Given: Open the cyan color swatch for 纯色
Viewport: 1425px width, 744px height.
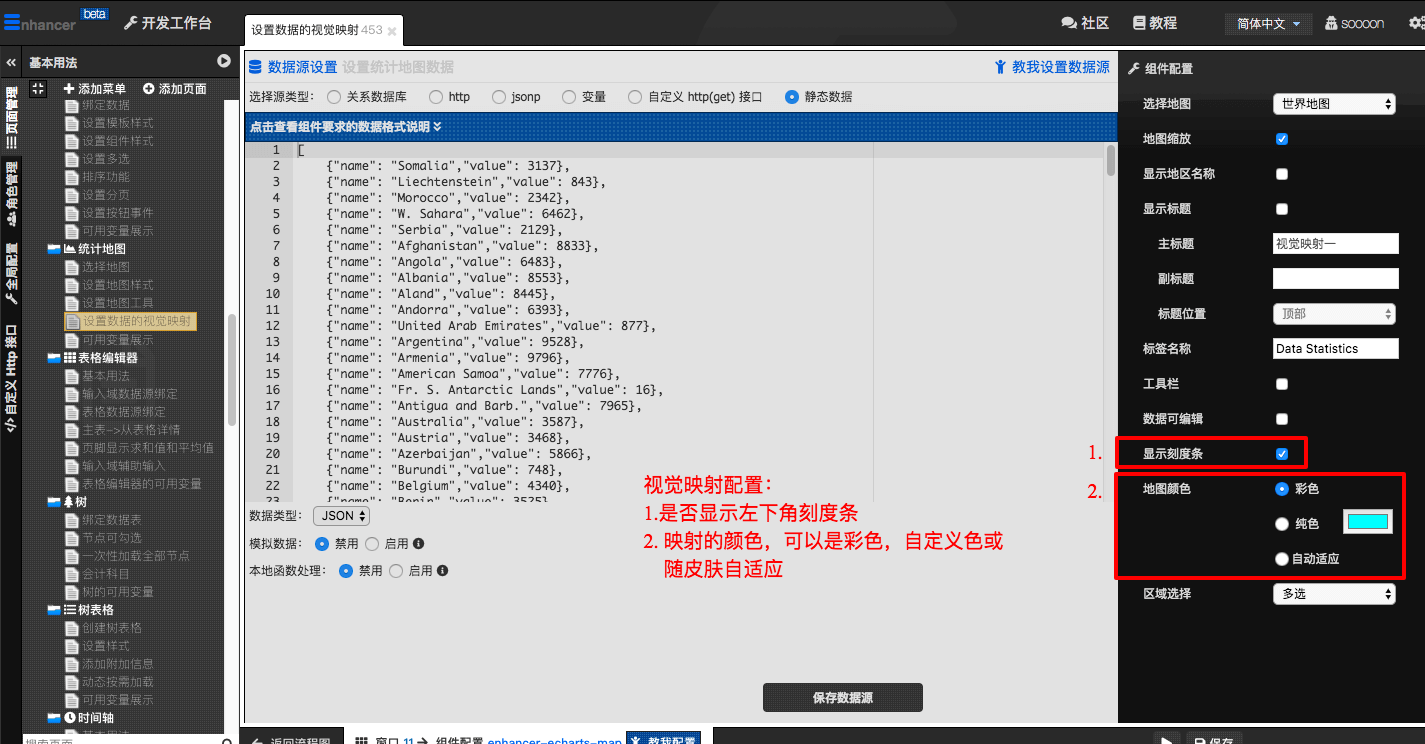Looking at the screenshot, I should [x=1367, y=522].
